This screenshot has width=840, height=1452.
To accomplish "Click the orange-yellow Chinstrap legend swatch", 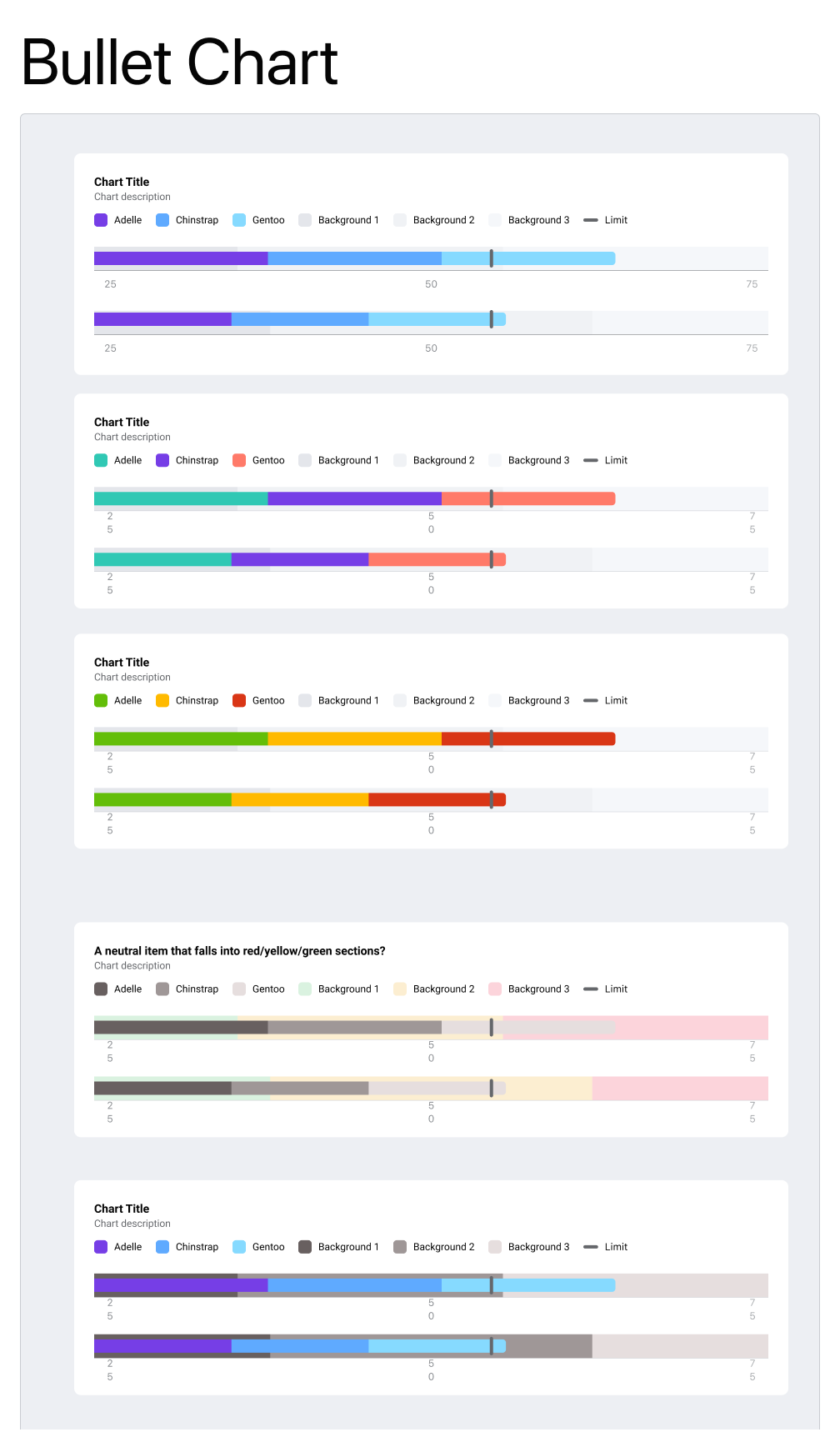I will tap(162, 700).
